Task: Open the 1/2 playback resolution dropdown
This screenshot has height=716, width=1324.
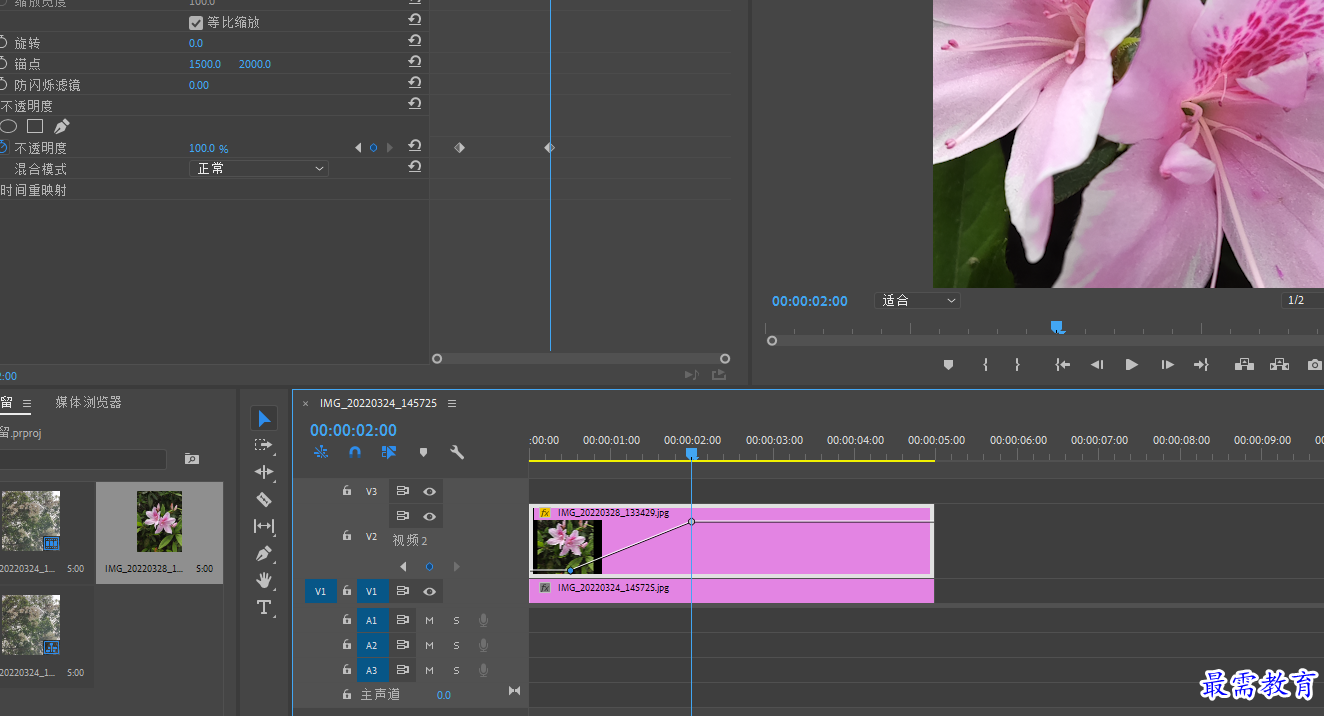Action: (x=1303, y=300)
